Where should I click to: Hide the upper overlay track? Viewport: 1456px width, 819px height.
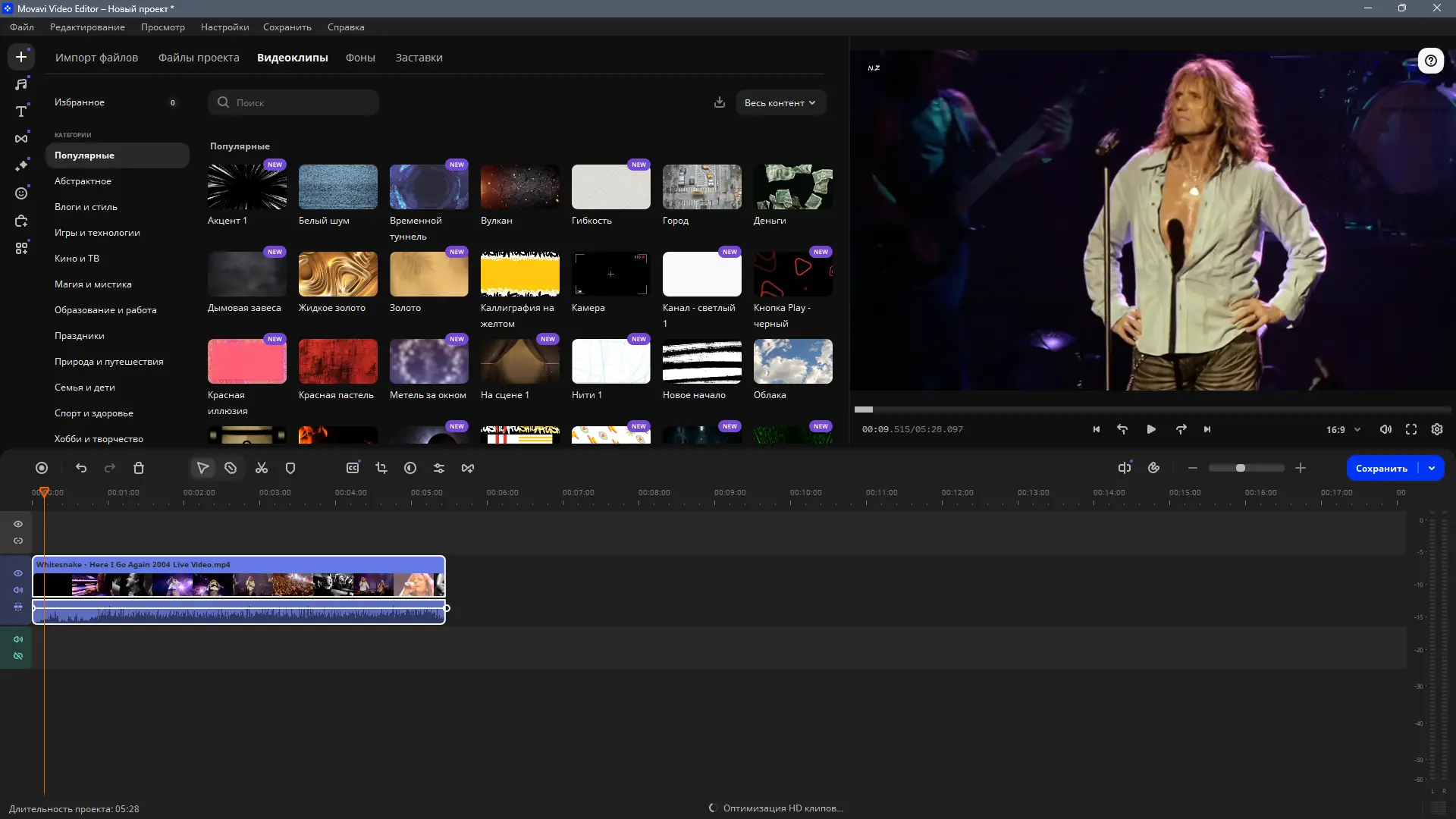tap(18, 524)
